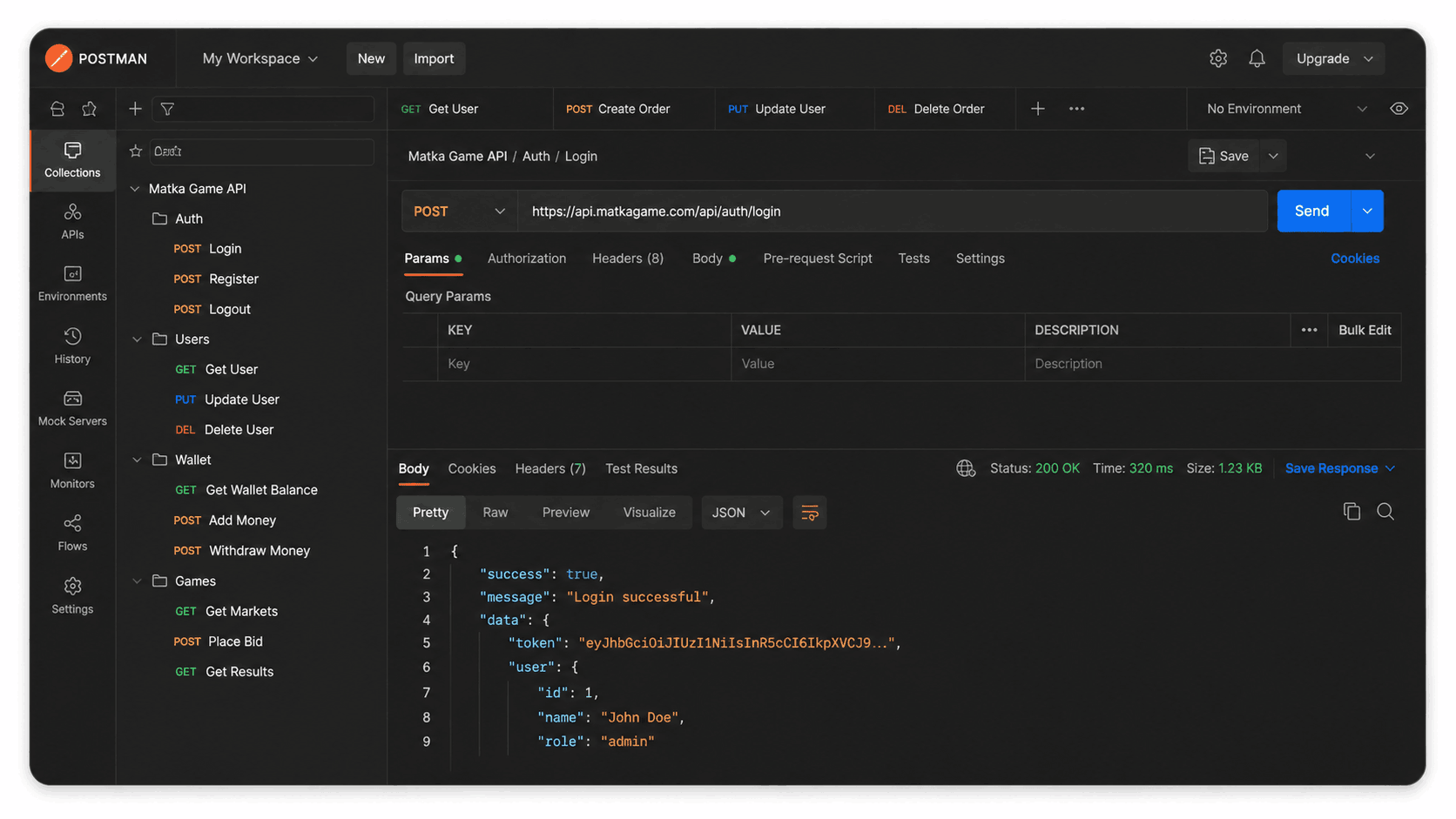This screenshot has width=1456, height=819.
Task: Open the Cookies link
Action: (x=1355, y=258)
